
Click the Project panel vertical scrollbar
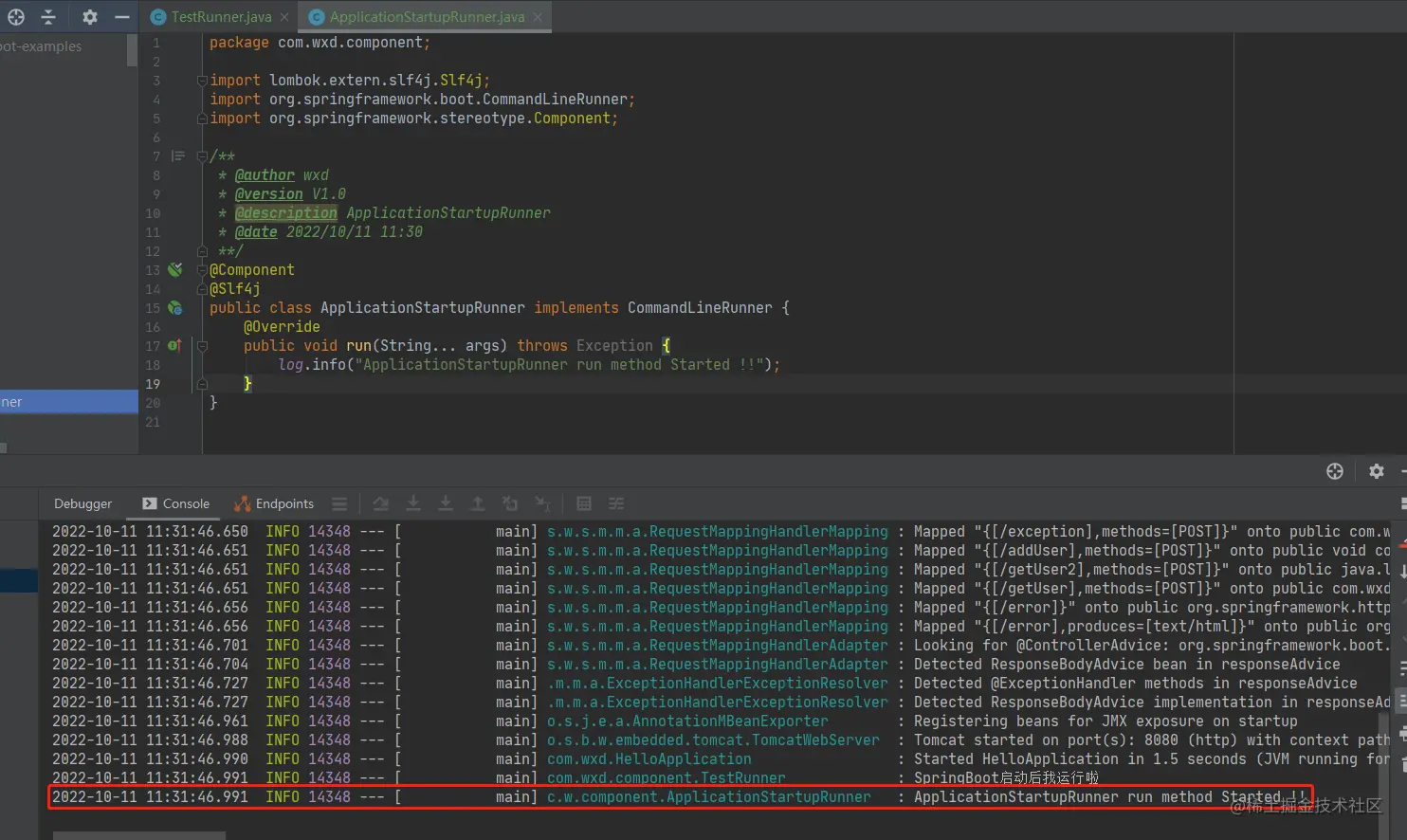pos(132,50)
